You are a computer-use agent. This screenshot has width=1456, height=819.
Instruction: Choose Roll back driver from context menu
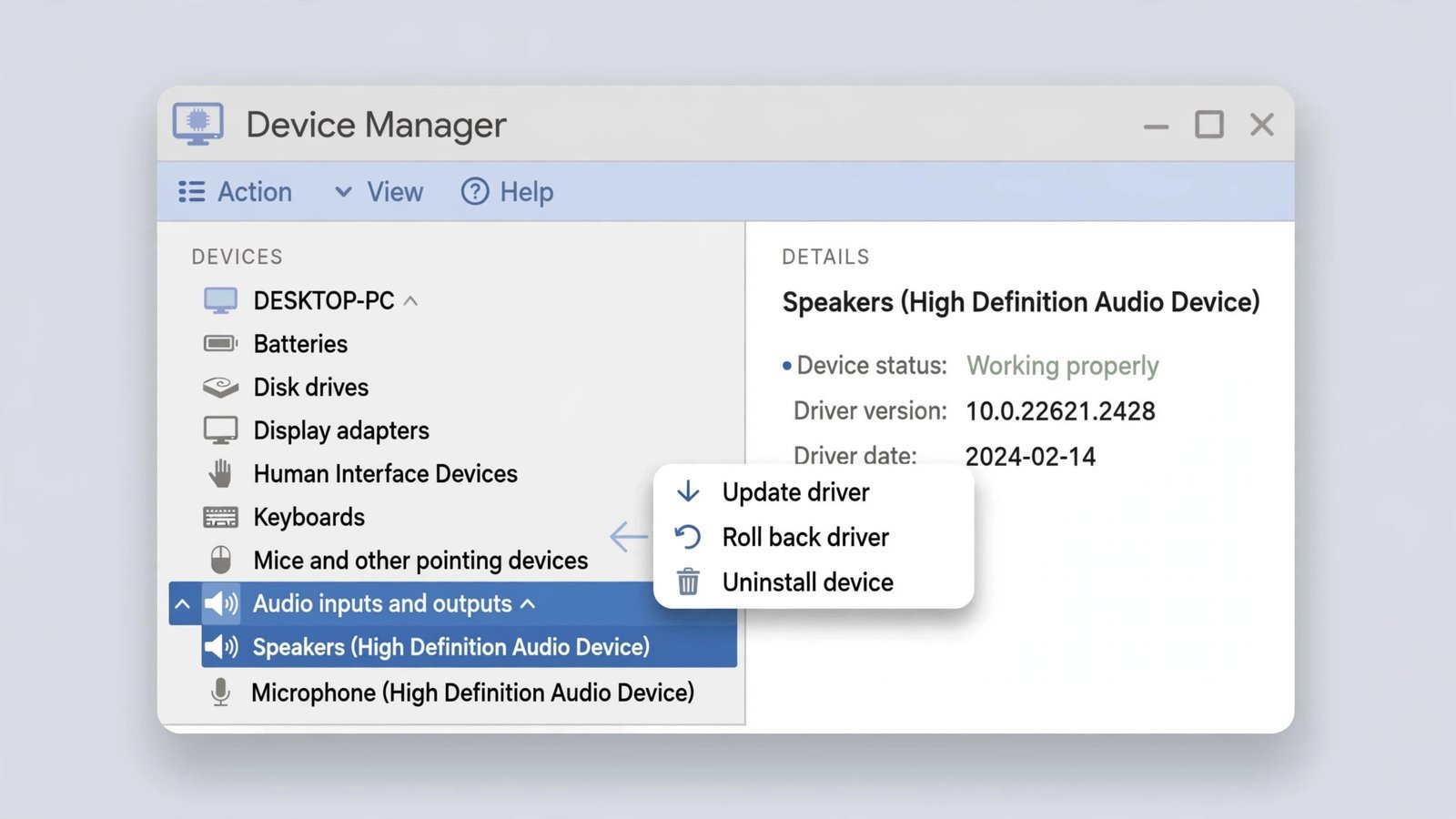point(814,537)
